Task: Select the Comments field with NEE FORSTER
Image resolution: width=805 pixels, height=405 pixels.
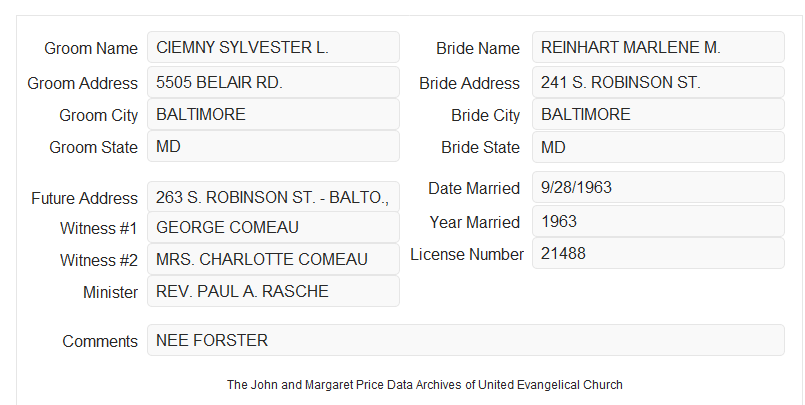Action: (466, 340)
